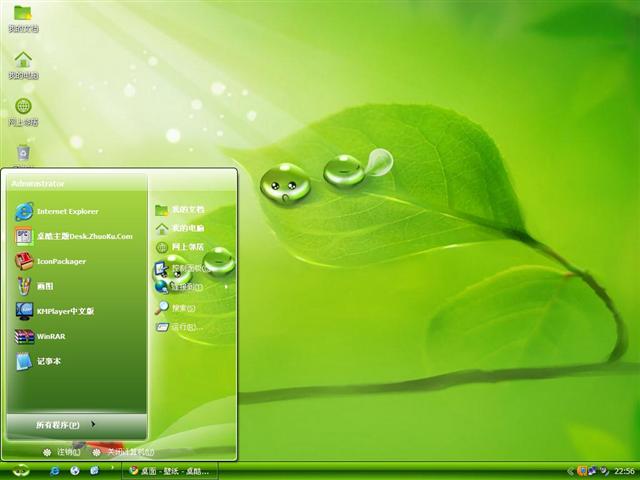
Task: Launch Internet Explorer from the quick launch bar
Action: point(54,471)
